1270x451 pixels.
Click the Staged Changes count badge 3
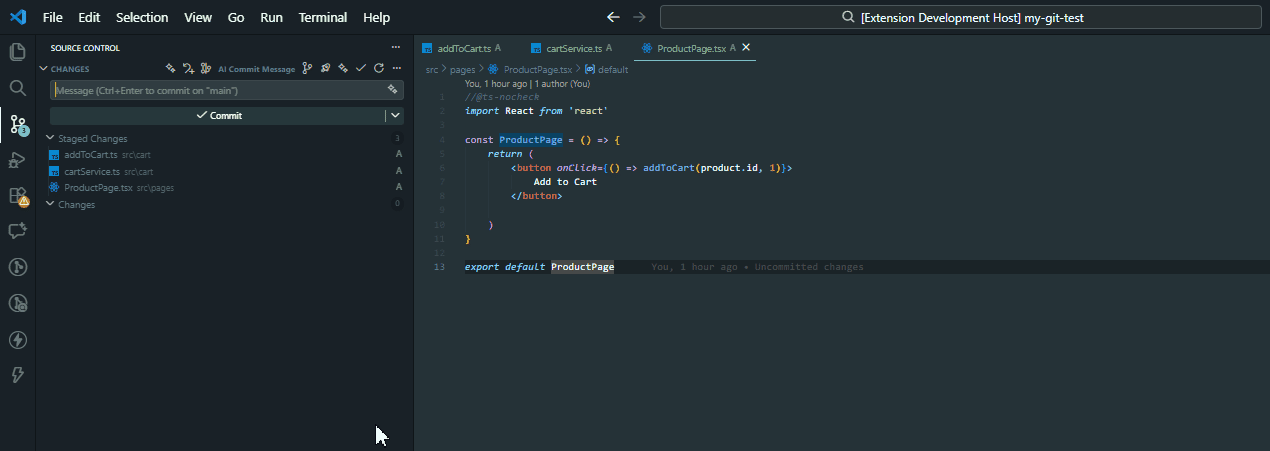[x=397, y=139]
